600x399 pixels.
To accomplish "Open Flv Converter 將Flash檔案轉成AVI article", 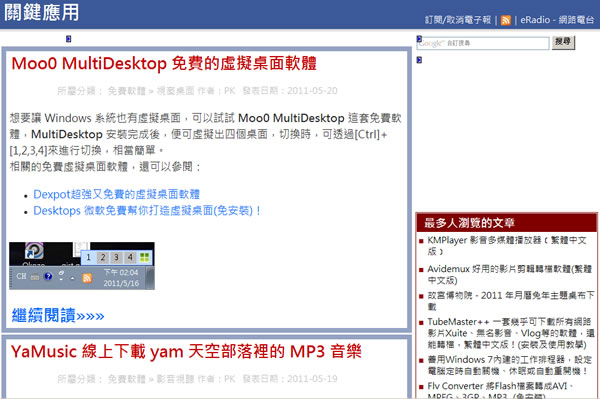I will (x=501, y=390).
